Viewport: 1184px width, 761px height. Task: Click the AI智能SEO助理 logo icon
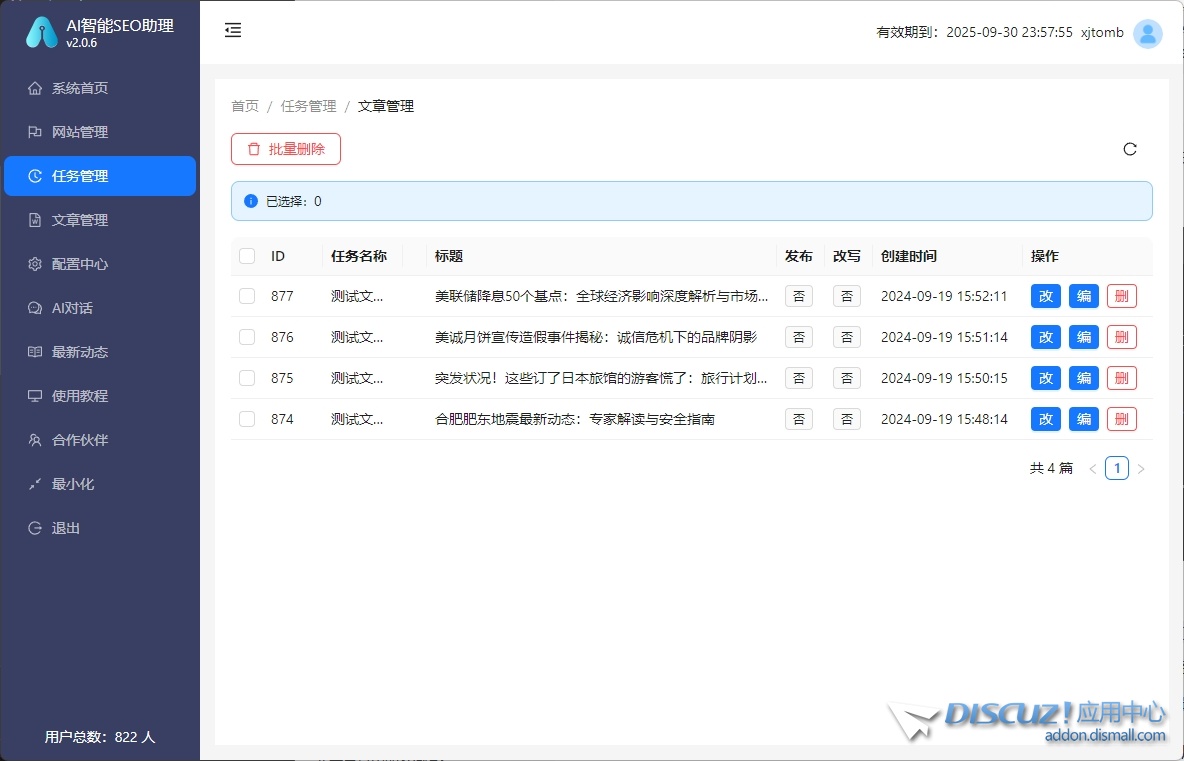point(41,33)
